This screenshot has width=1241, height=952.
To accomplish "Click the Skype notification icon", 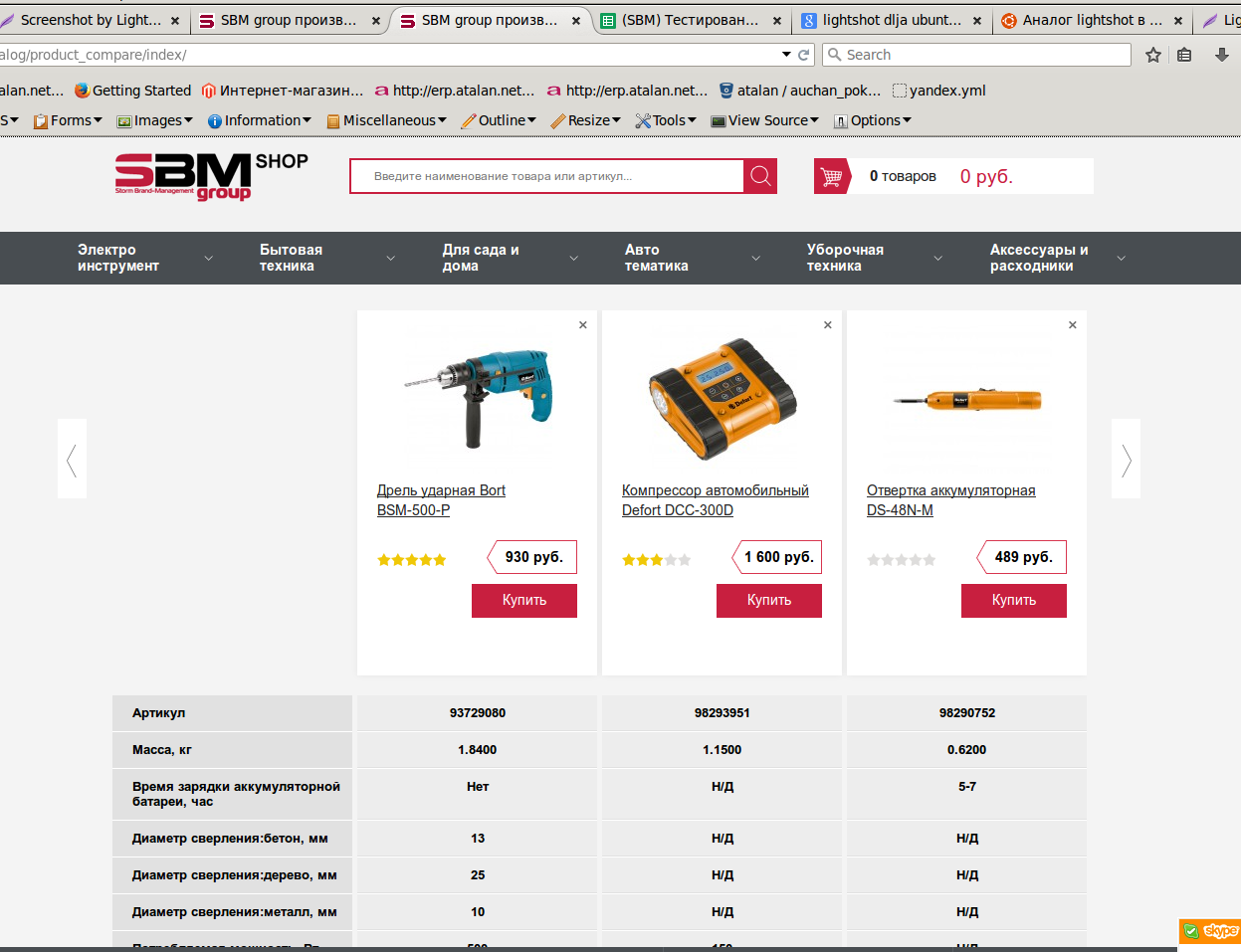I will coord(1209,931).
